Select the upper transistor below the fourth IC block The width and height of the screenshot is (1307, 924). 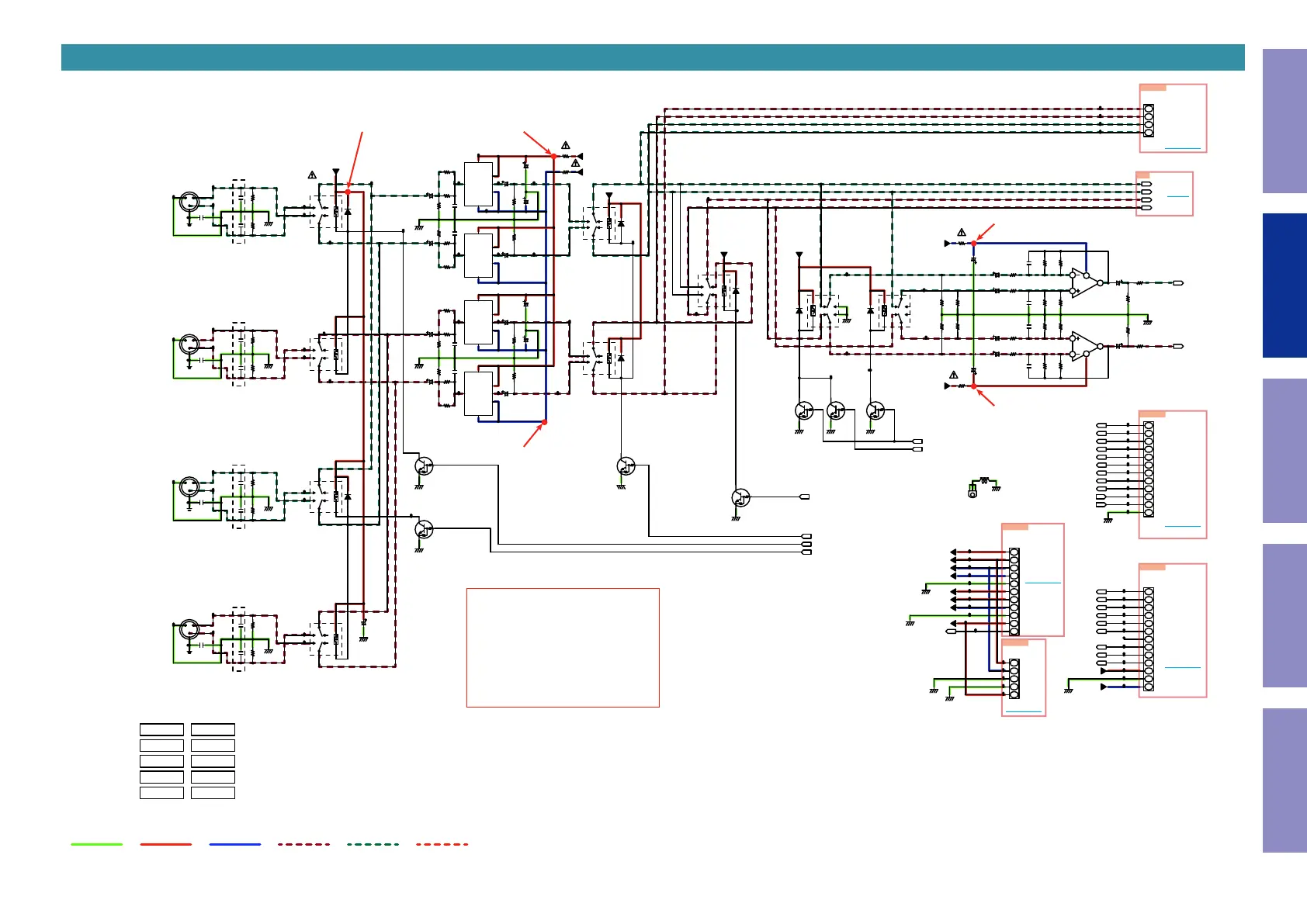pyautogui.click(x=424, y=466)
